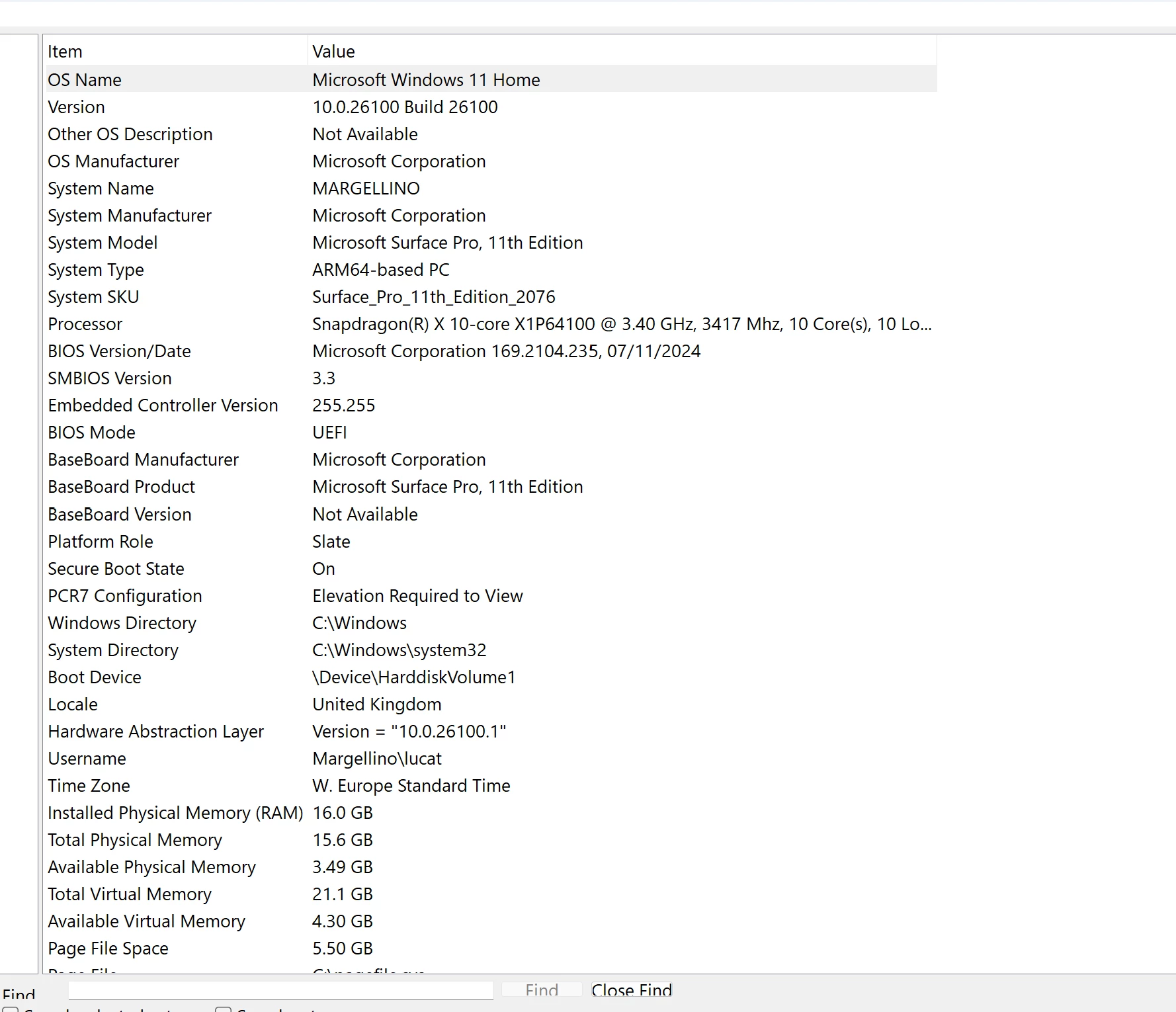The width and height of the screenshot is (1176, 1012).
Task: Click the 21.1 GB total virtual memory
Action: [343, 894]
